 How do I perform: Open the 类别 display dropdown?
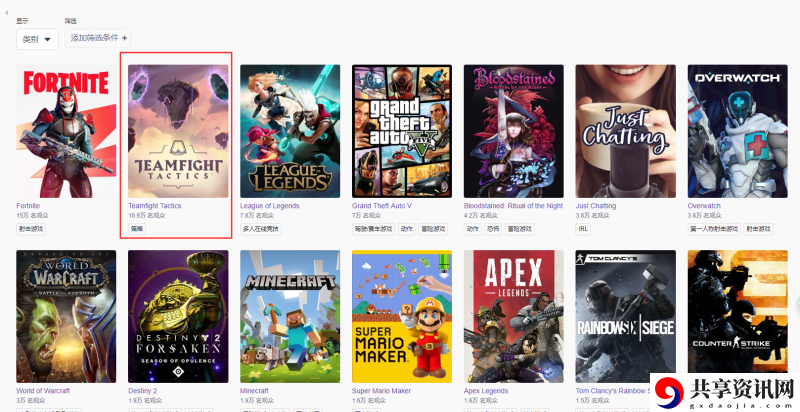tap(37, 39)
